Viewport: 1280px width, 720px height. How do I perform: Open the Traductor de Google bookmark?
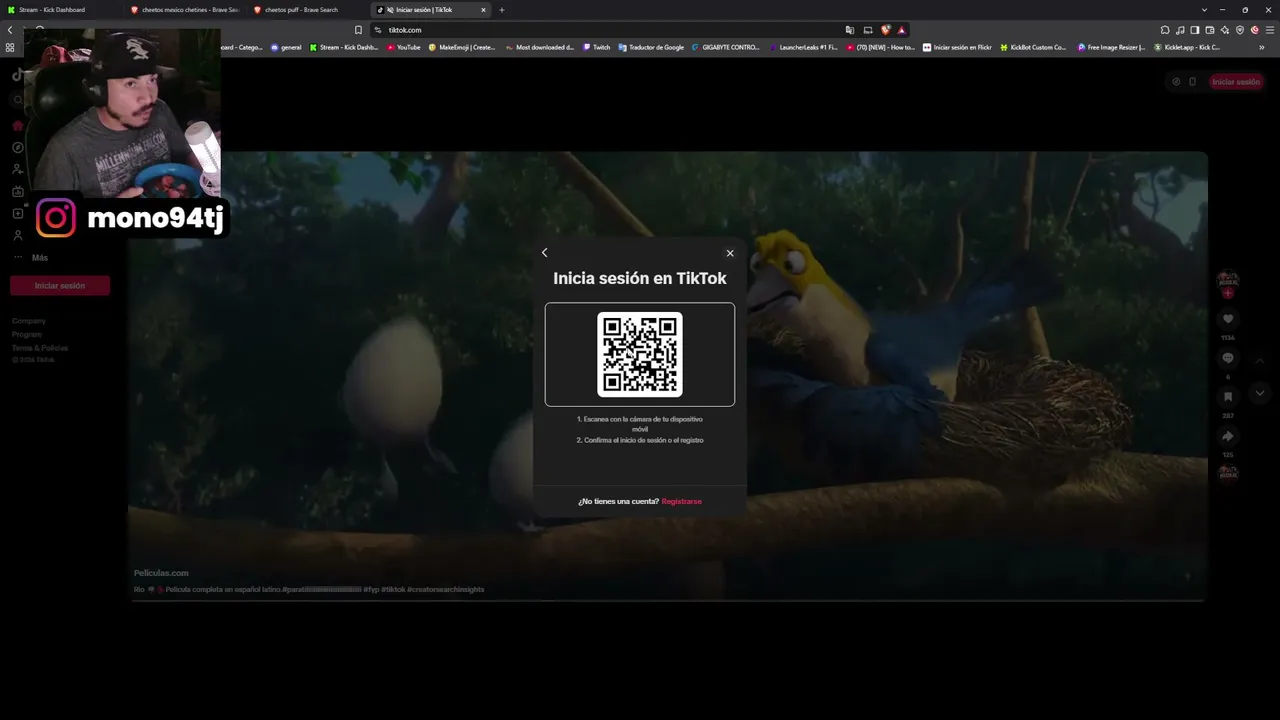click(x=651, y=47)
